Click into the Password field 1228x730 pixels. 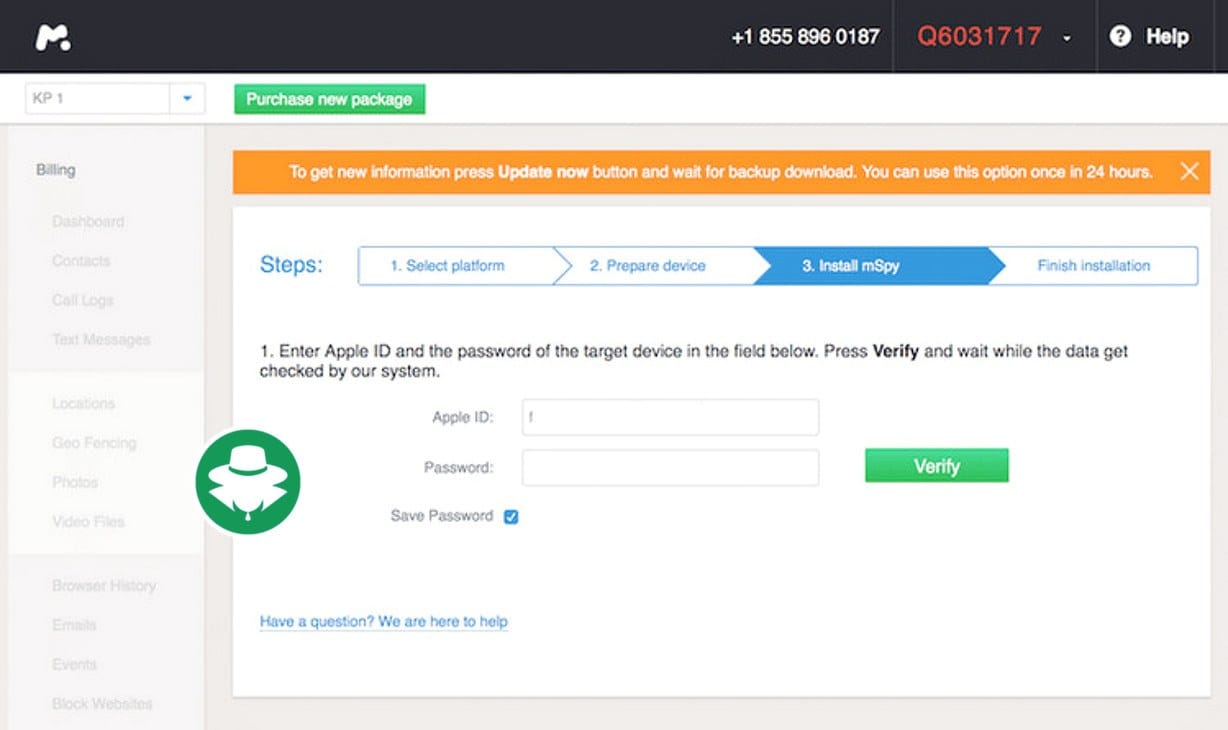[670, 467]
